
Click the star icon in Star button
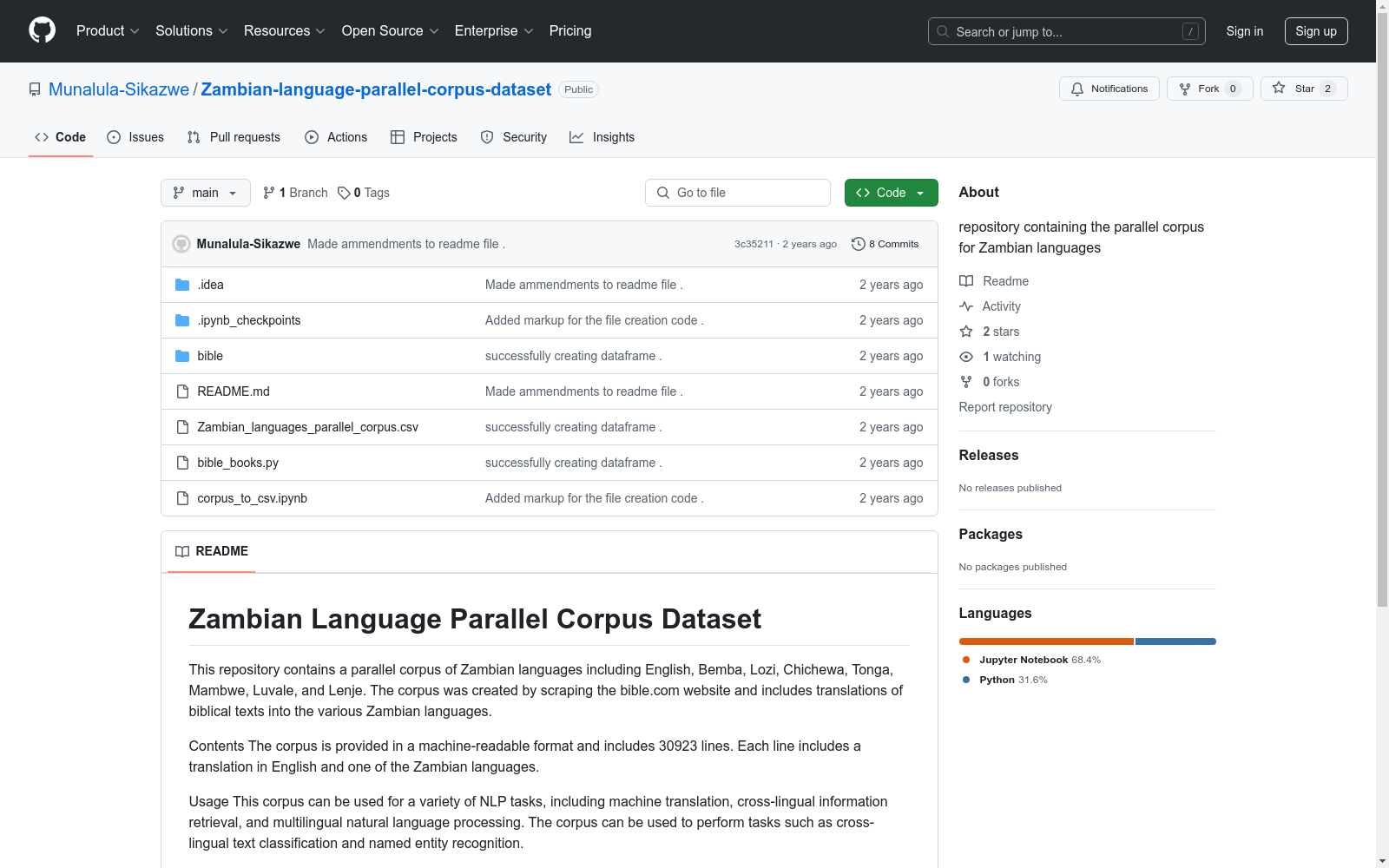tap(1279, 88)
